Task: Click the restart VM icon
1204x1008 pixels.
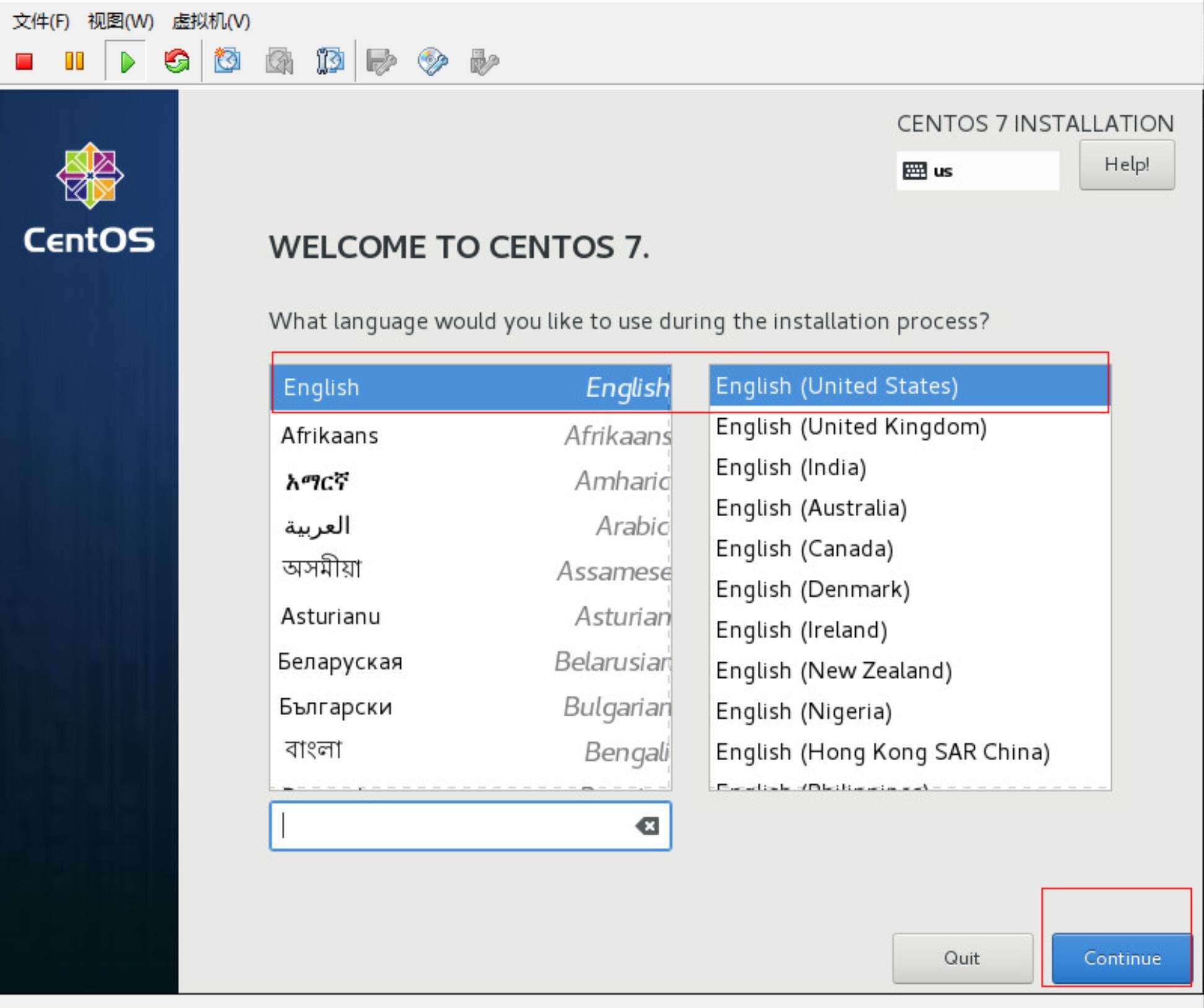Action: pyautogui.click(x=177, y=61)
